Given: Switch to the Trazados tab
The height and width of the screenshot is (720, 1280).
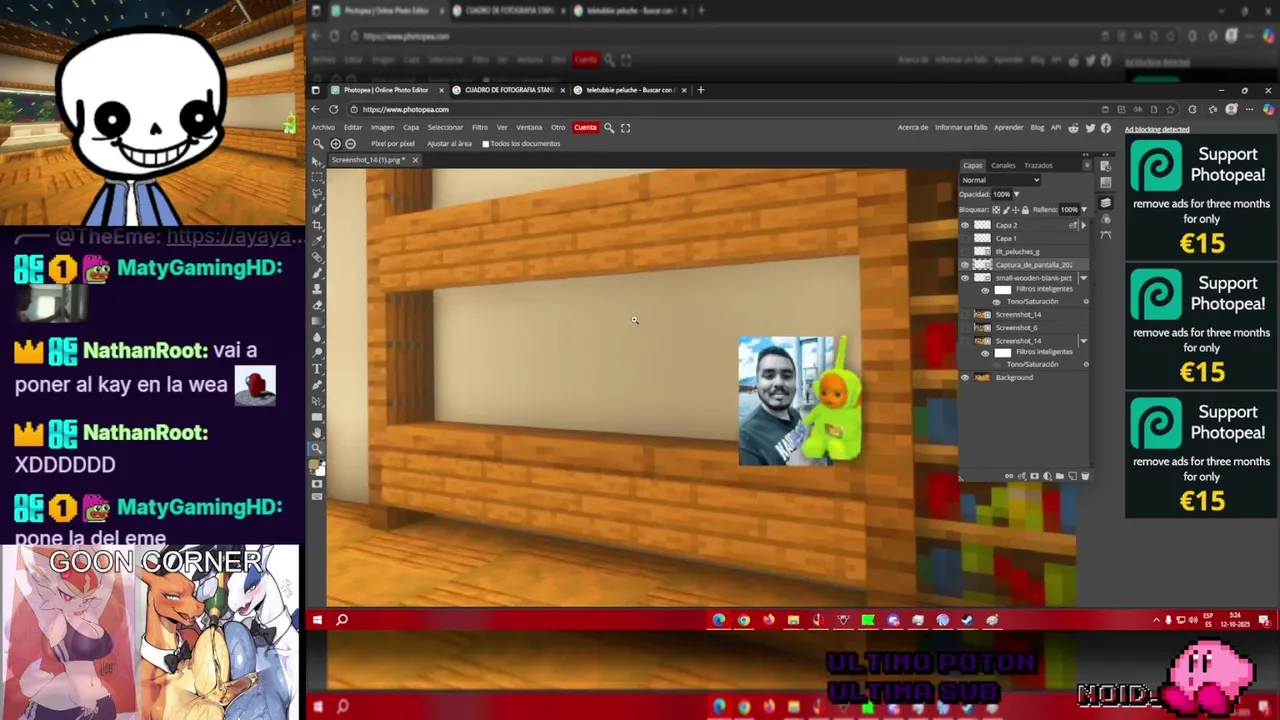Looking at the screenshot, I should tap(1038, 165).
